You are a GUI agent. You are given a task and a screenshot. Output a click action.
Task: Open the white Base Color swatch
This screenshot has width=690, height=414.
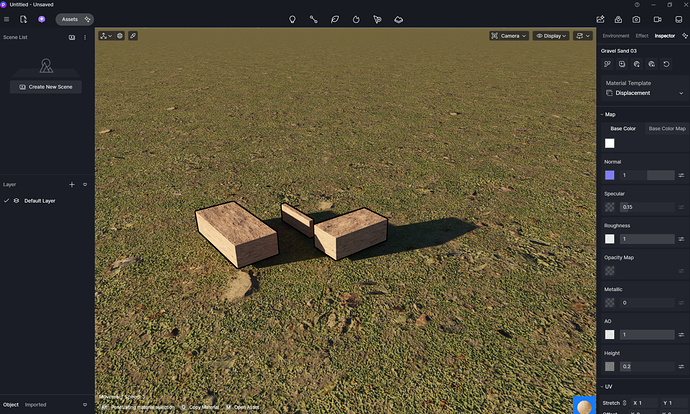609,143
